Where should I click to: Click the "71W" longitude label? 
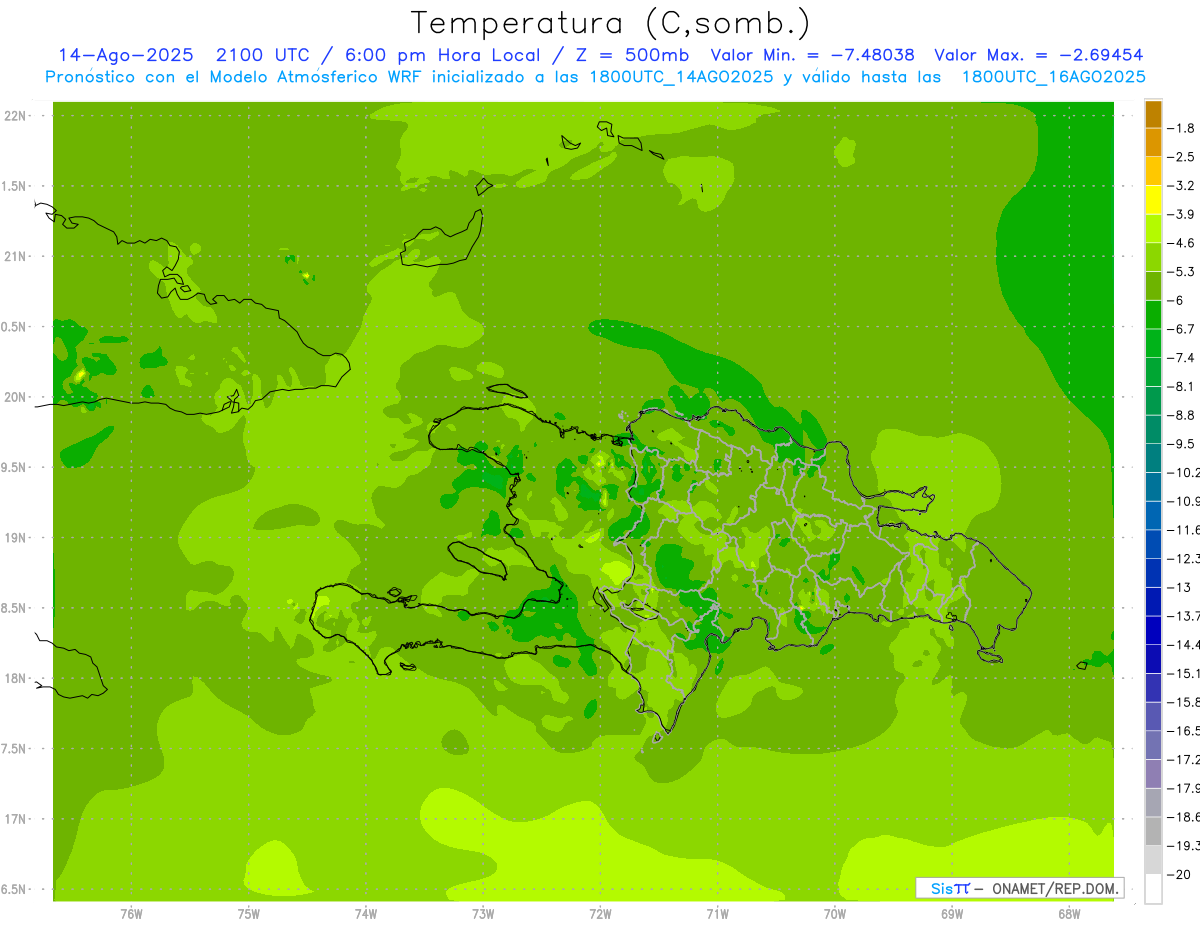click(717, 914)
